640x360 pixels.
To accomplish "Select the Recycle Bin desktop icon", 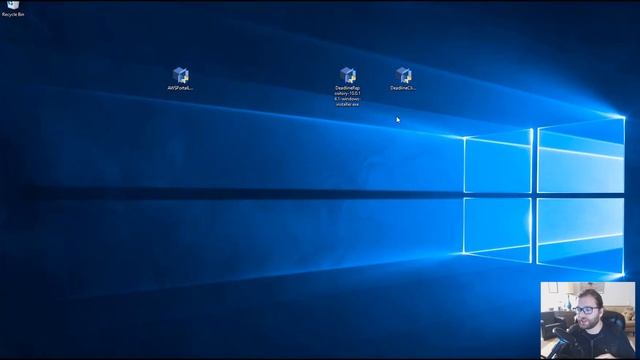I will [13, 8].
